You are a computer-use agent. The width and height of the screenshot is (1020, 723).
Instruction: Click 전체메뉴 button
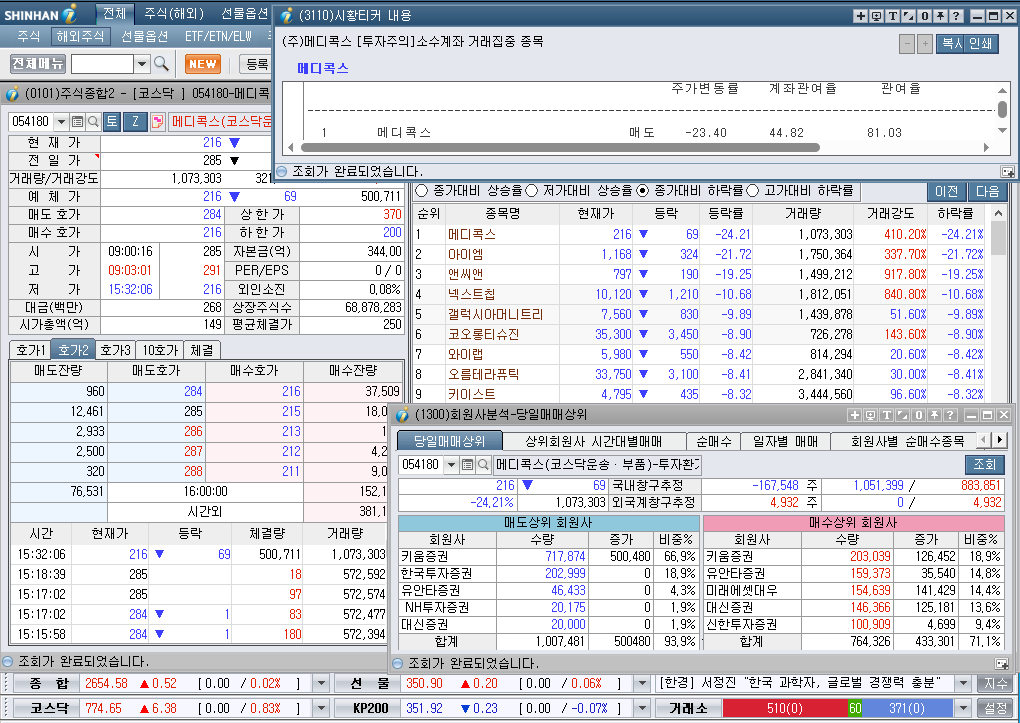pyautogui.click(x=38, y=64)
